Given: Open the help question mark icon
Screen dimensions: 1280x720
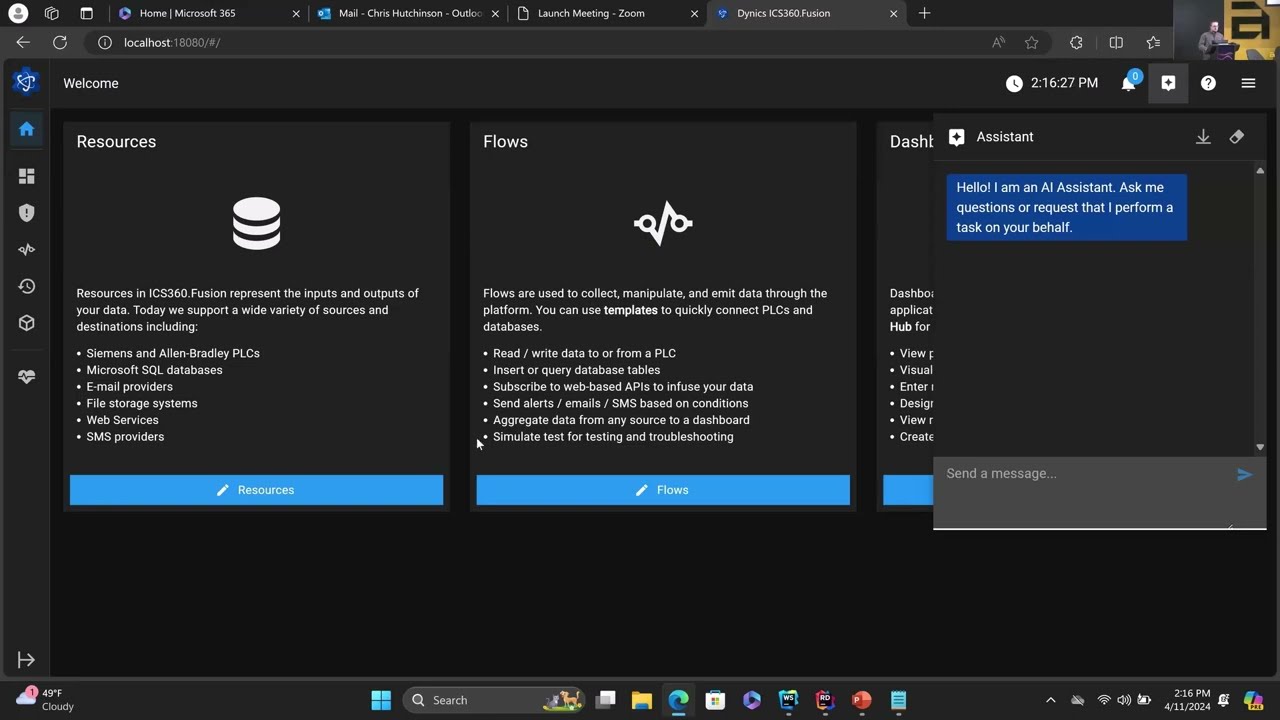Looking at the screenshot, I should pyautogui.click(x=1208, y=83).
